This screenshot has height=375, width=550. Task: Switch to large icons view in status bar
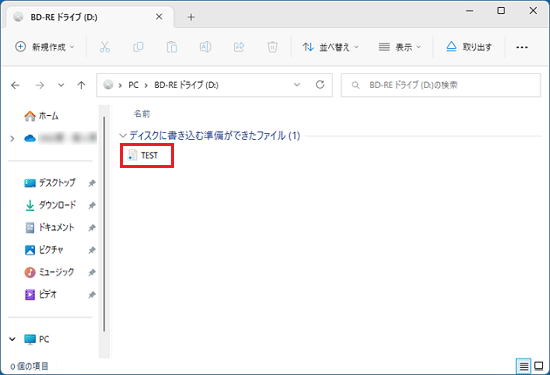539,367
